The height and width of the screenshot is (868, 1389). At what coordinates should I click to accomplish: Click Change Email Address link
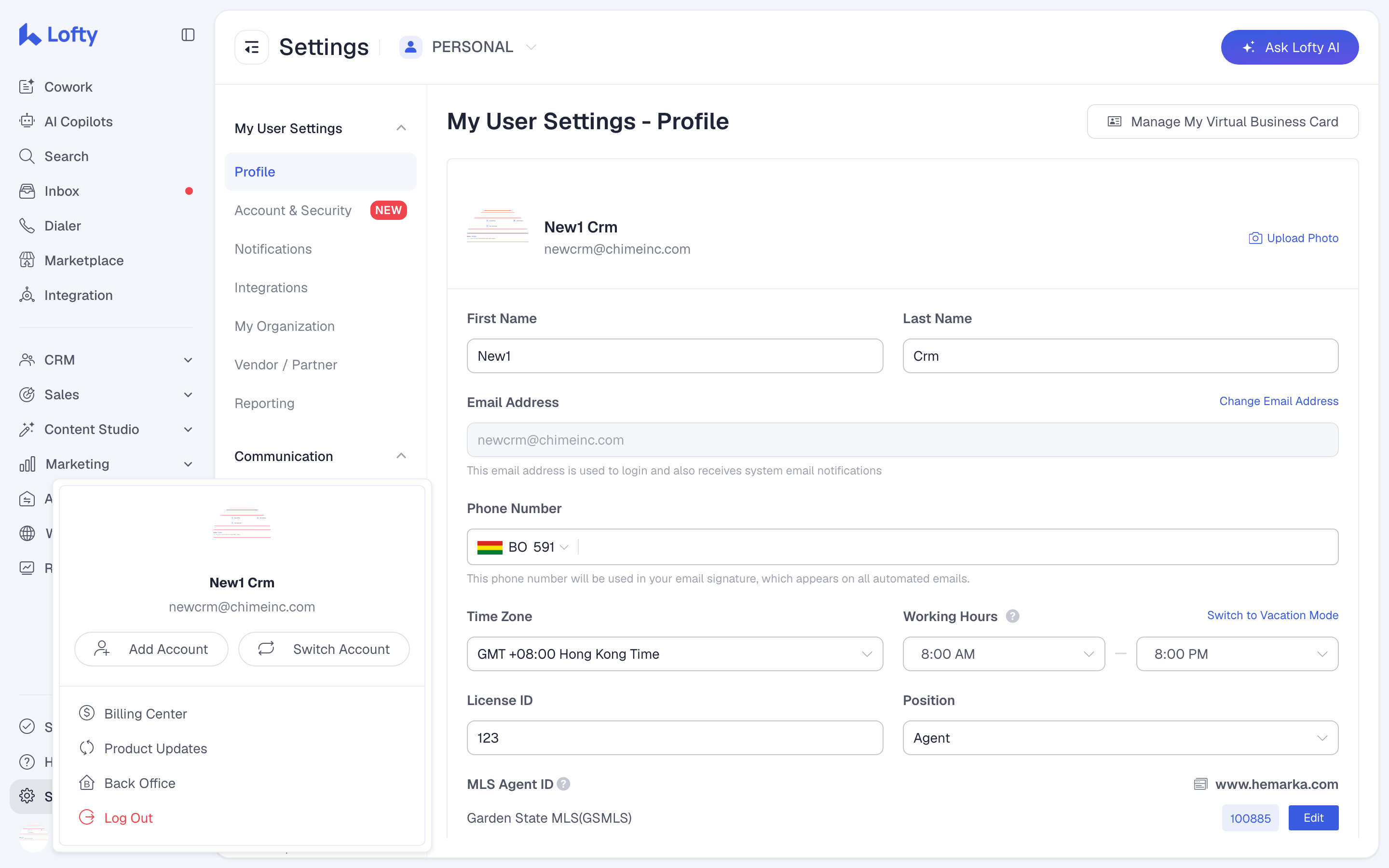tap(1279, 401)
